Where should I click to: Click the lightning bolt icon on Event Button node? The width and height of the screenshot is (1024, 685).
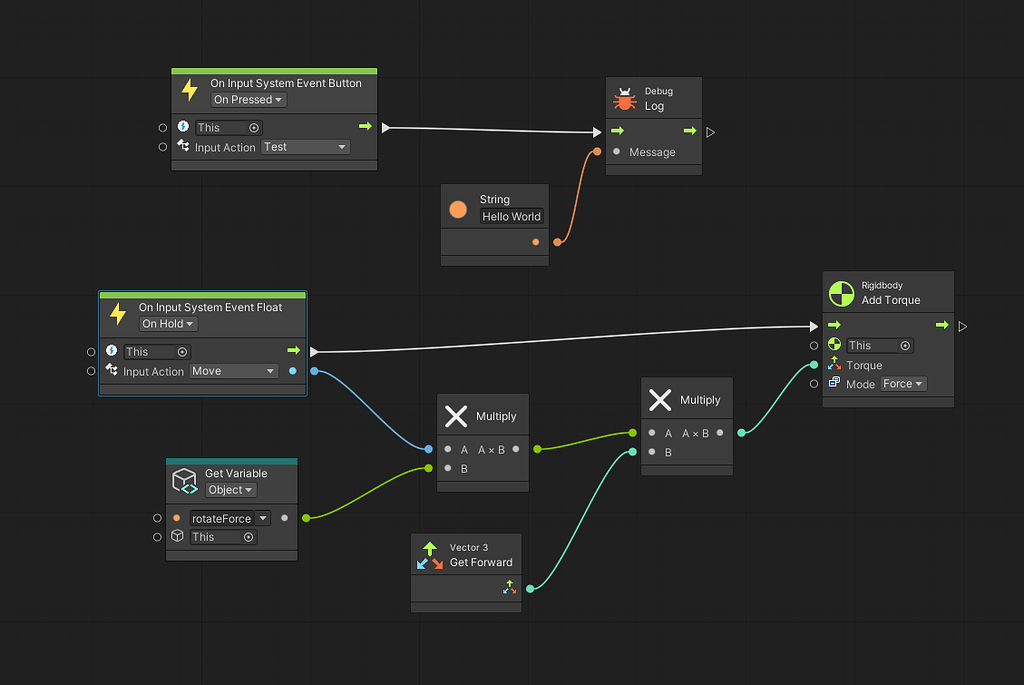pyautogui.click(x=189, y=90)
